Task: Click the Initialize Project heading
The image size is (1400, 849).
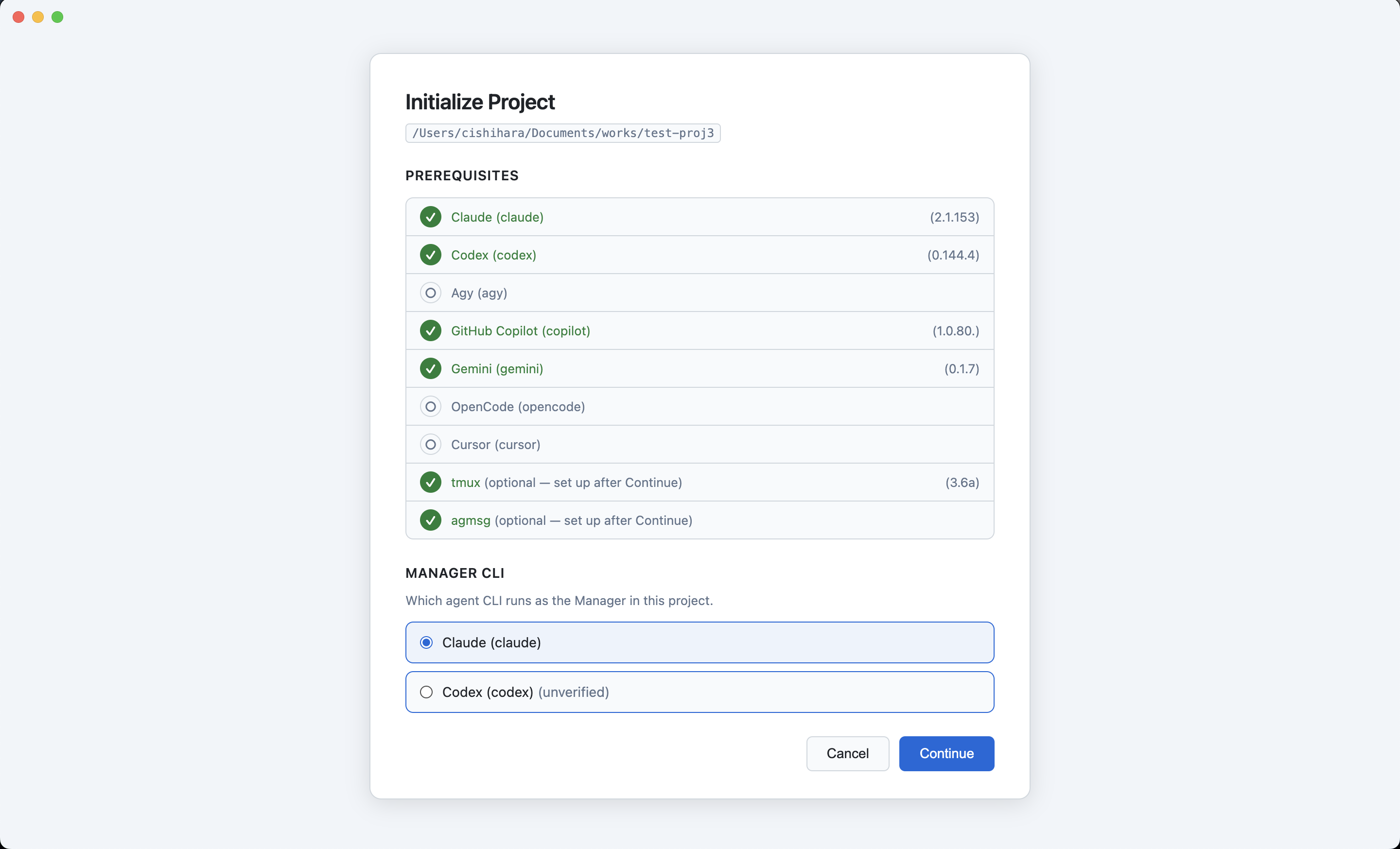Action: (480, 102)
